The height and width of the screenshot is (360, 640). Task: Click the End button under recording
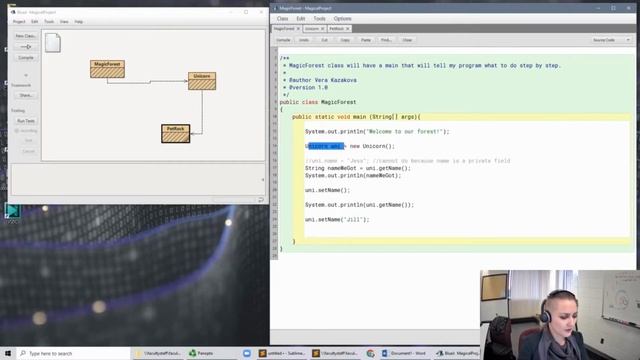click(28, 140)
